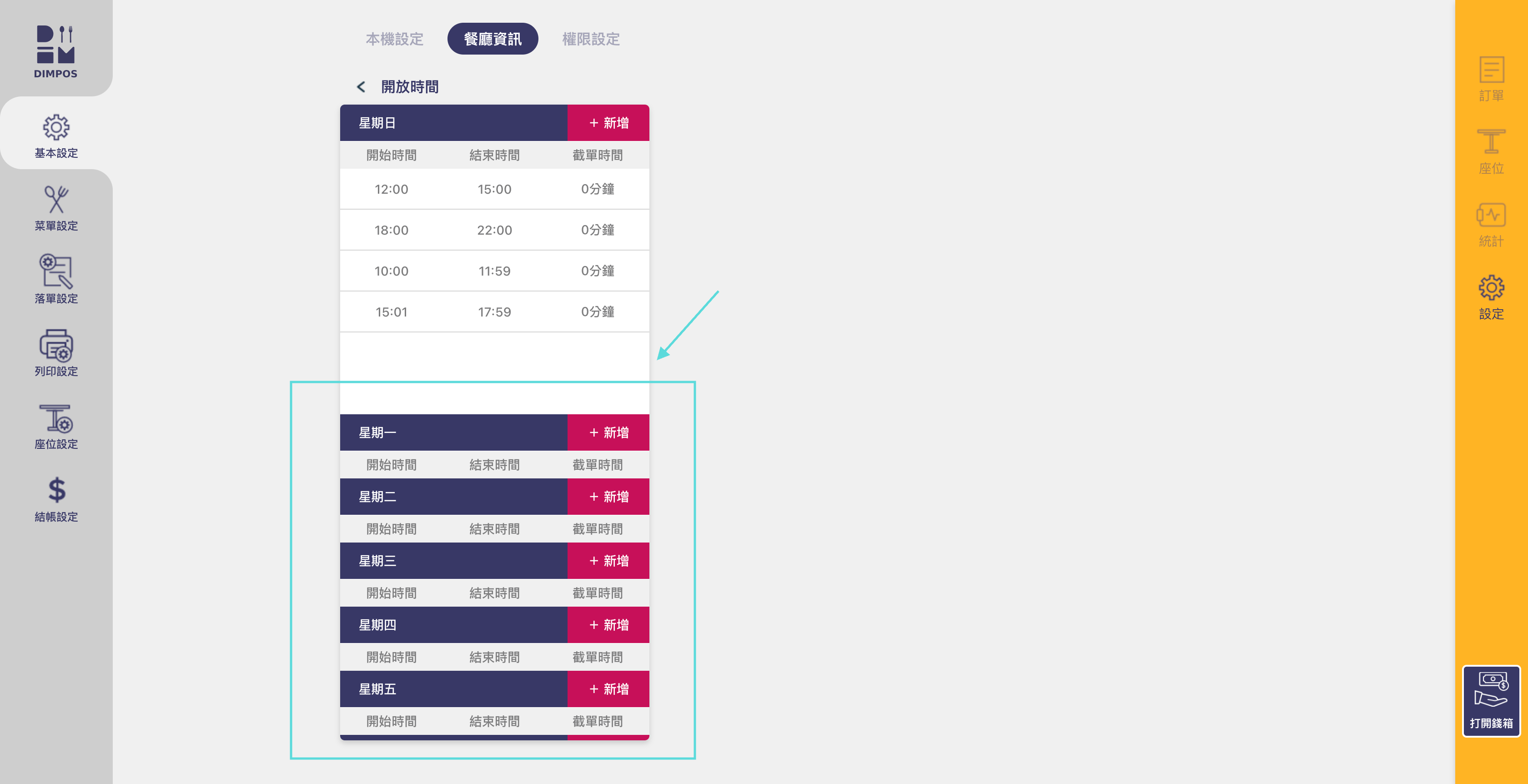Click the DIMPOS logo

click(55, 51)
